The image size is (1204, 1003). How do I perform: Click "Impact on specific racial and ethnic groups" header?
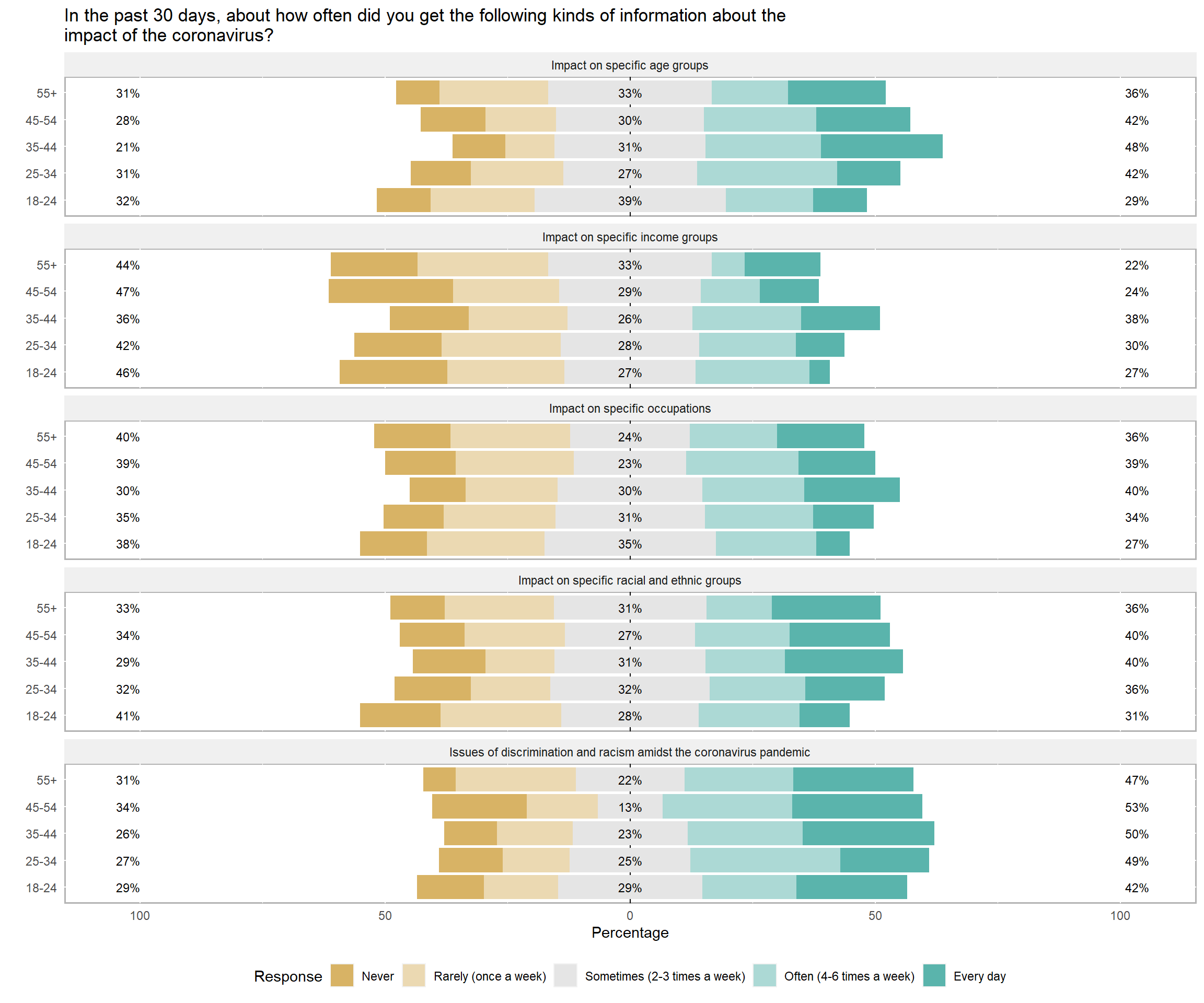click(630, 580)
